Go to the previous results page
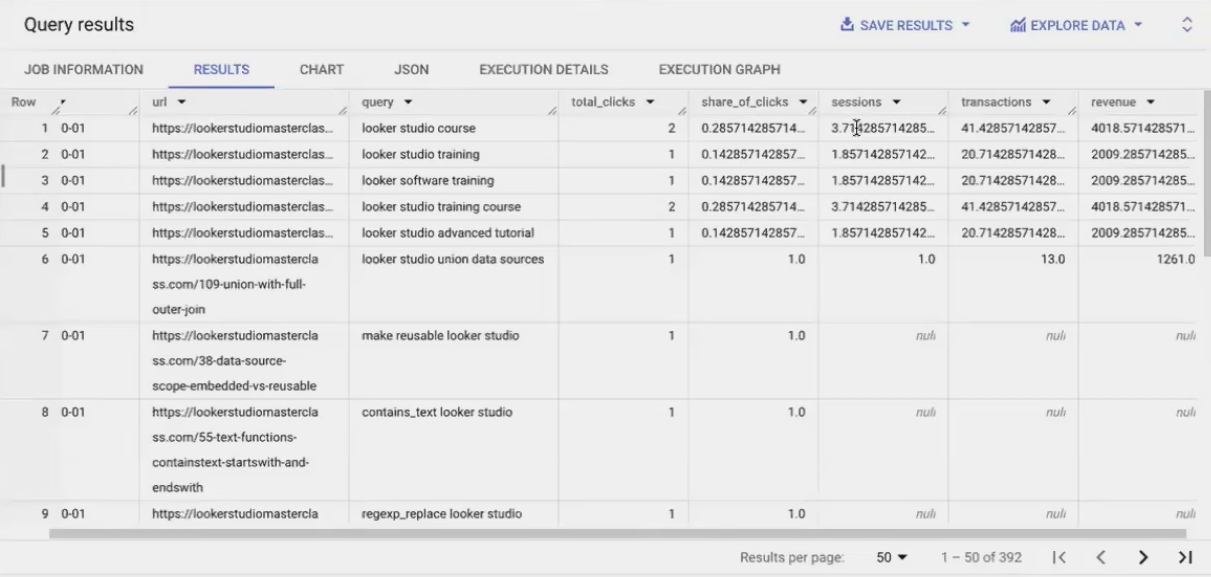1211x577 pixels. point(1101,557)
